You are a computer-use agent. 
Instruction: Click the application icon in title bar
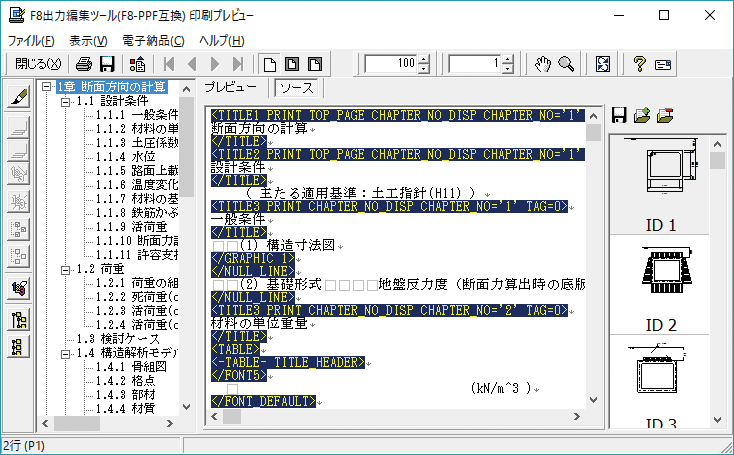(17, 15)
